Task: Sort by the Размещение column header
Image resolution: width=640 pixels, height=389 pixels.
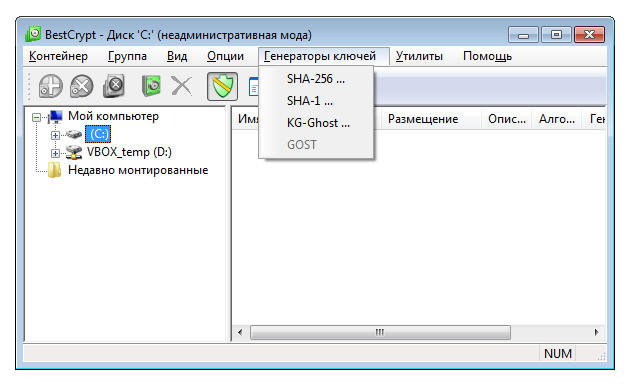Action: click(x=431, y=119)
